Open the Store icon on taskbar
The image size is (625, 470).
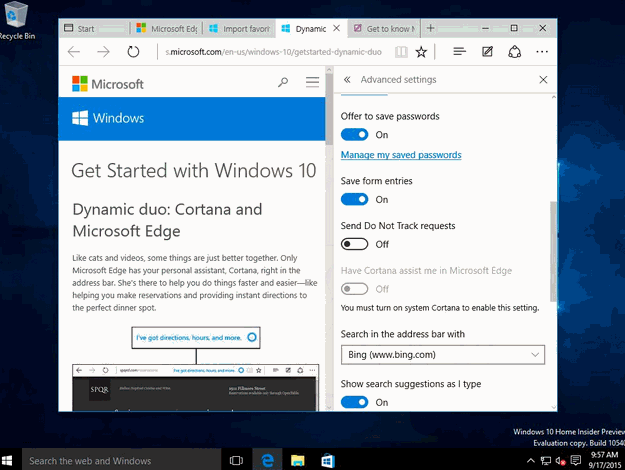328,460
